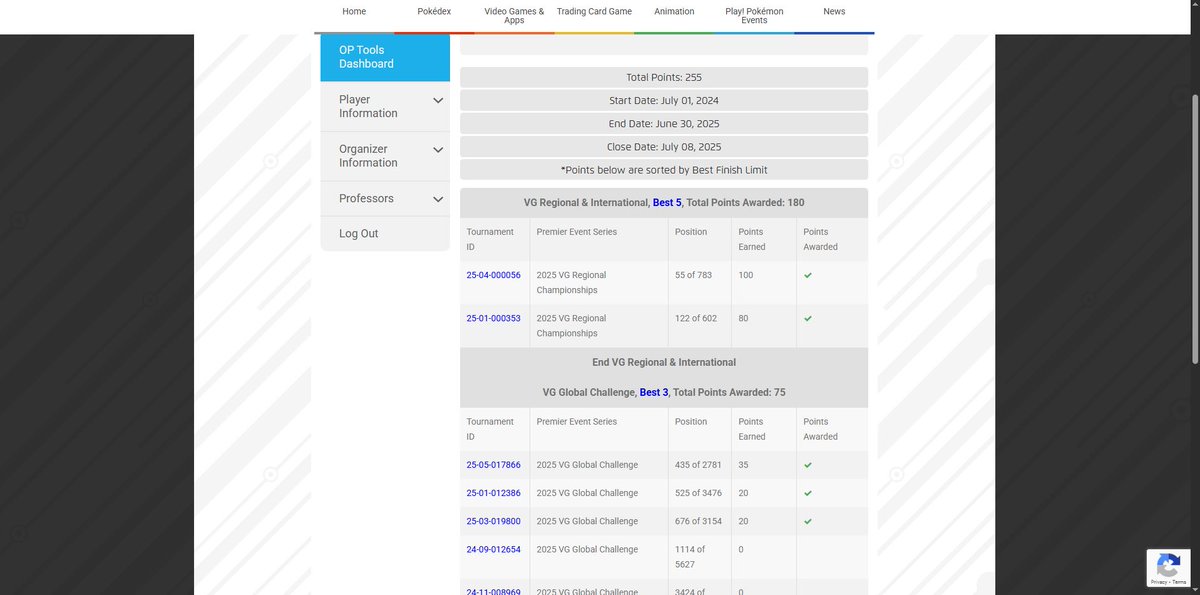Open Trading Card Game tab

tap(594, 12)
